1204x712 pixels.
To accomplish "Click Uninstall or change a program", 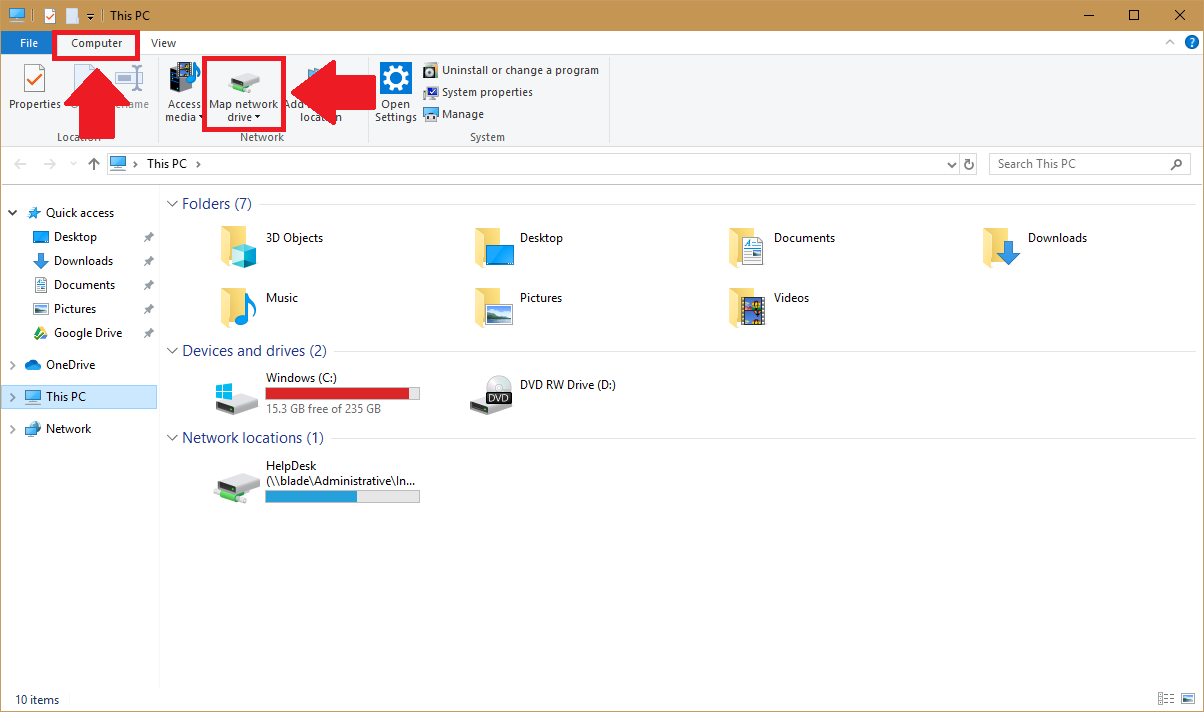I will (x=519, y=70).
